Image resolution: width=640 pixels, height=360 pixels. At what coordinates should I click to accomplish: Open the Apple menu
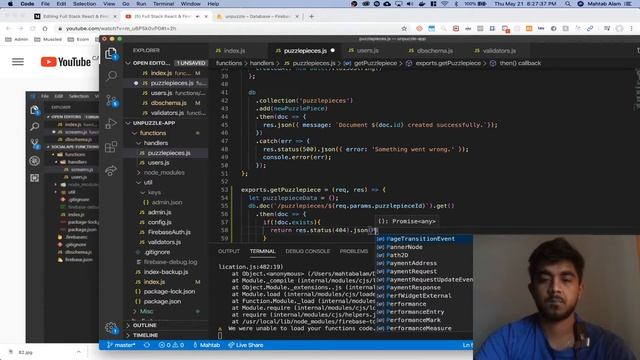click(x=10, y=4)
